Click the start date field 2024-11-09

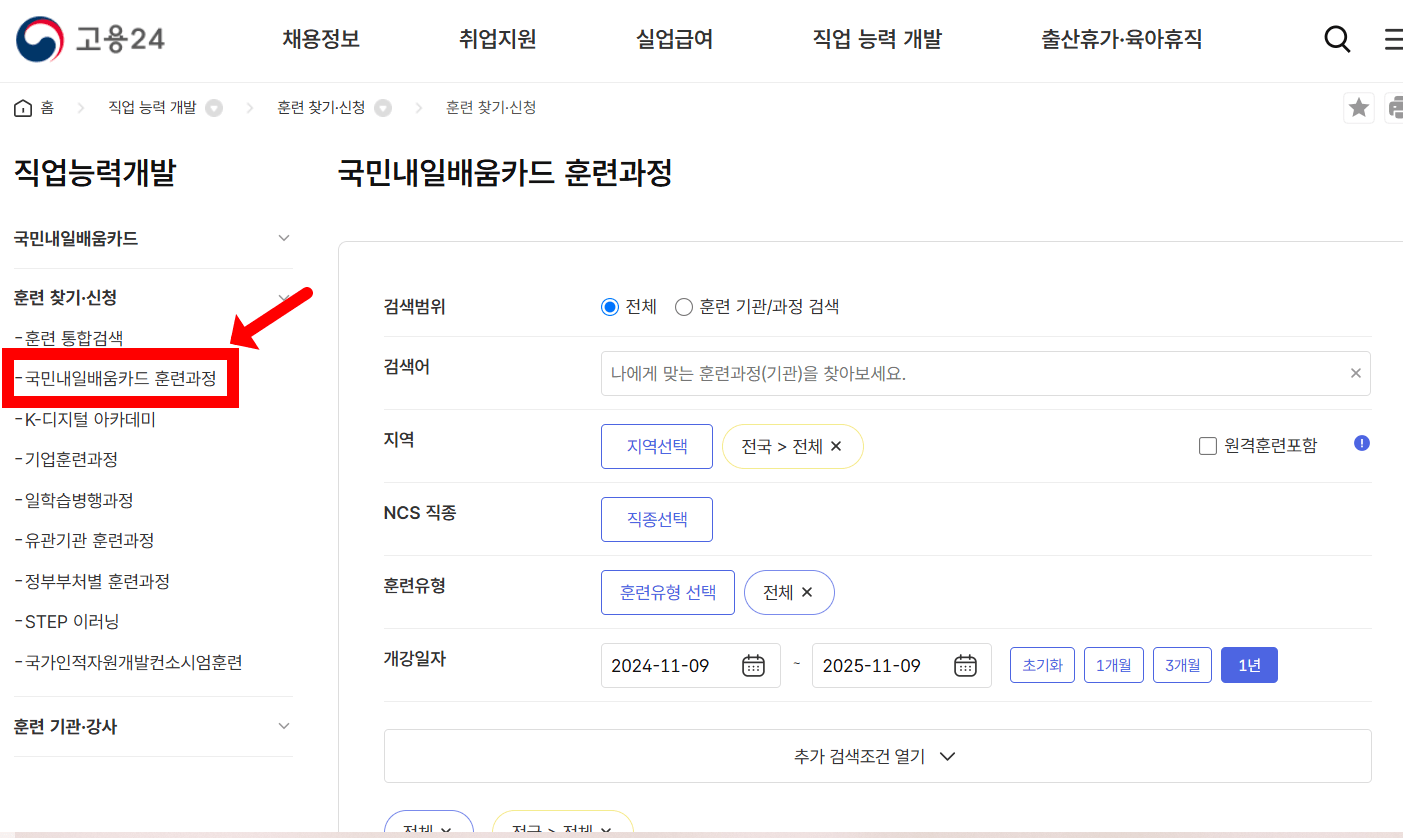point(690,666)
